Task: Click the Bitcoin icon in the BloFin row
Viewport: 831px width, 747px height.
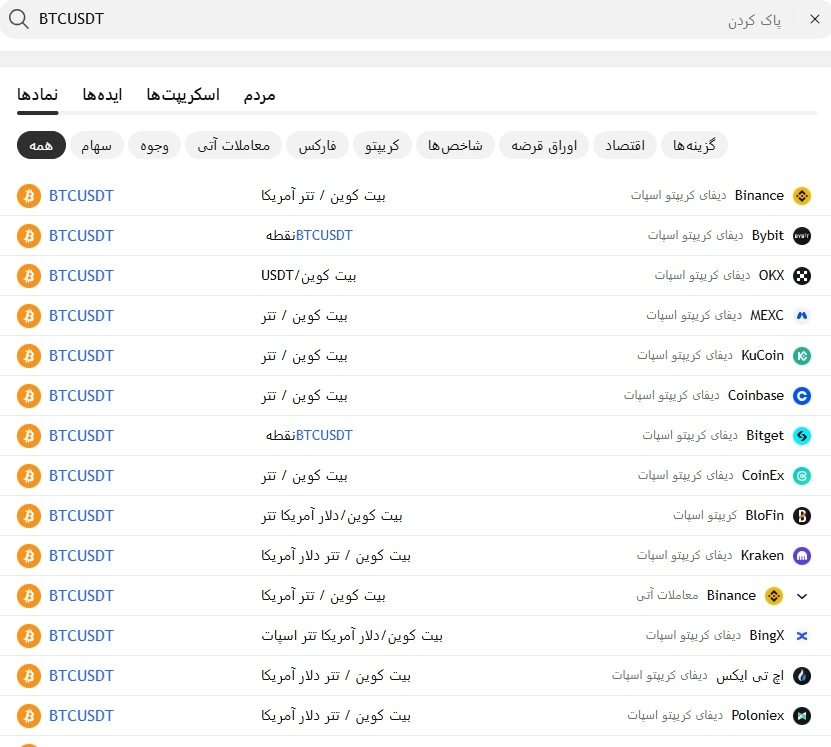Action: (x=29, y=516)
